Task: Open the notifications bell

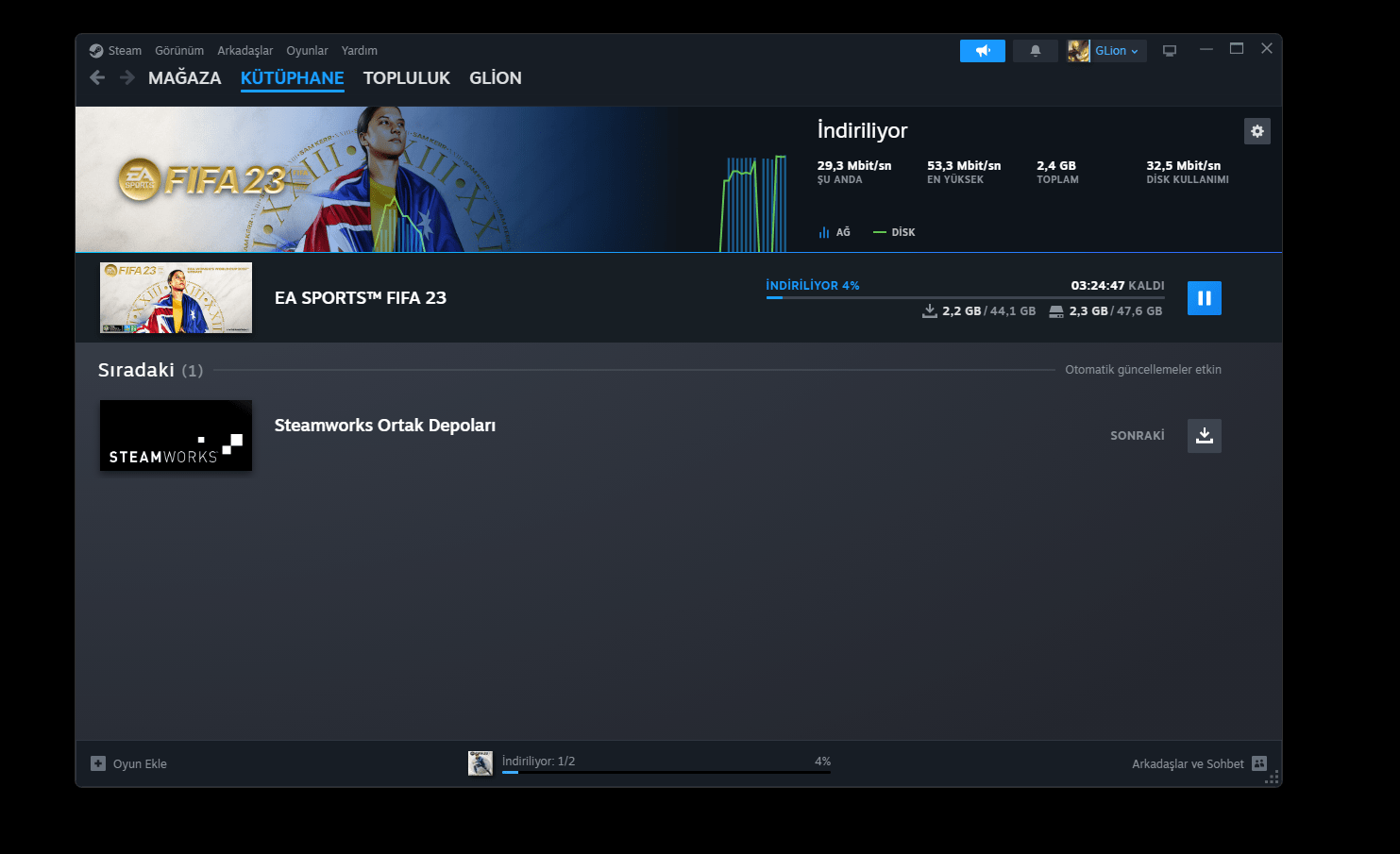Action: (x=1036, y=51)
